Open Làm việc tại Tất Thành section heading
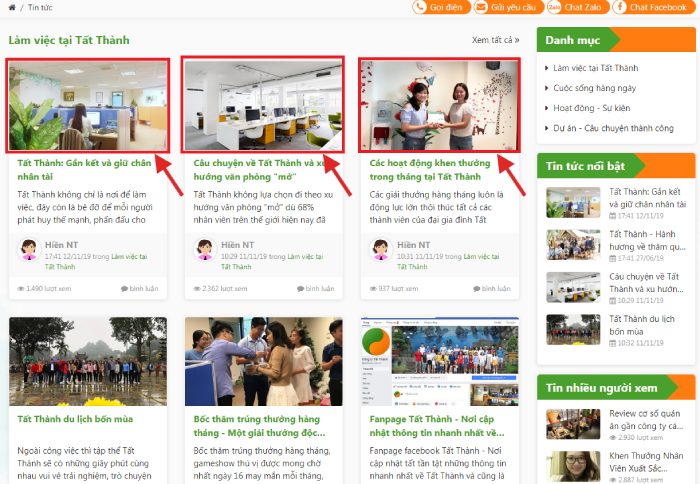700x484 pixels. (69, 40)
